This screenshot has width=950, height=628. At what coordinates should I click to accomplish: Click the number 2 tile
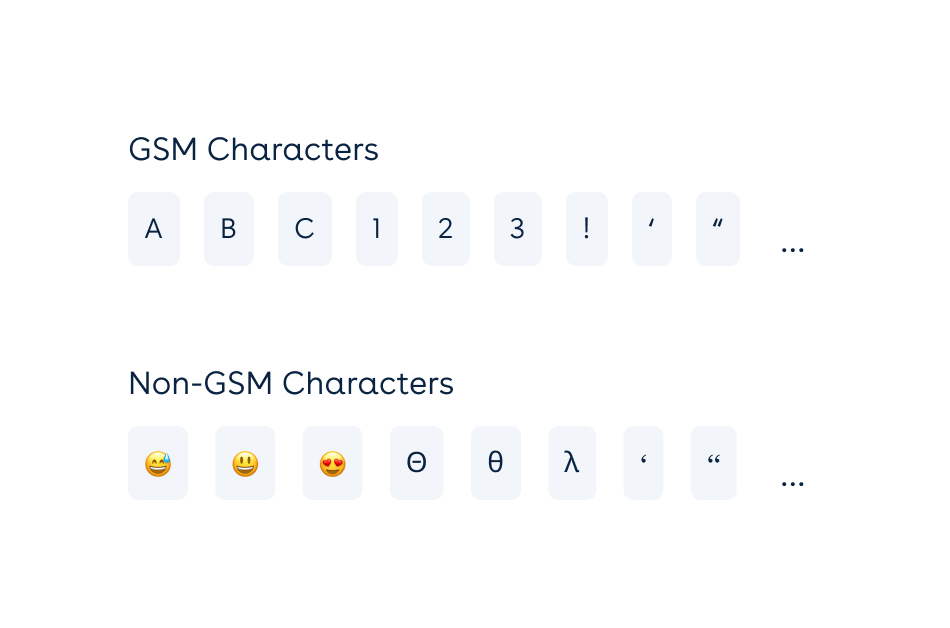click(x=446, y=229)
